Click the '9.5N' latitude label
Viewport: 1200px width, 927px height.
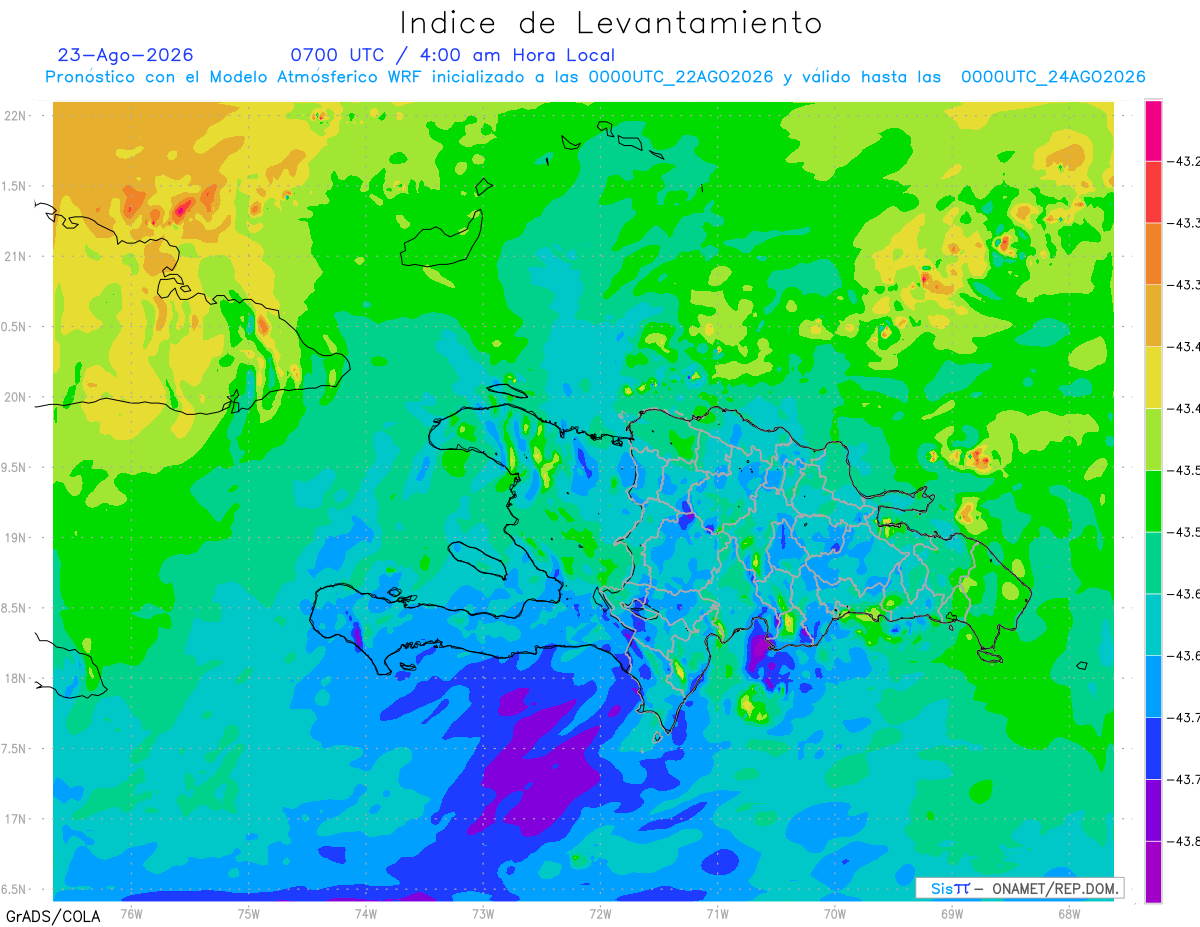[15, 467]
